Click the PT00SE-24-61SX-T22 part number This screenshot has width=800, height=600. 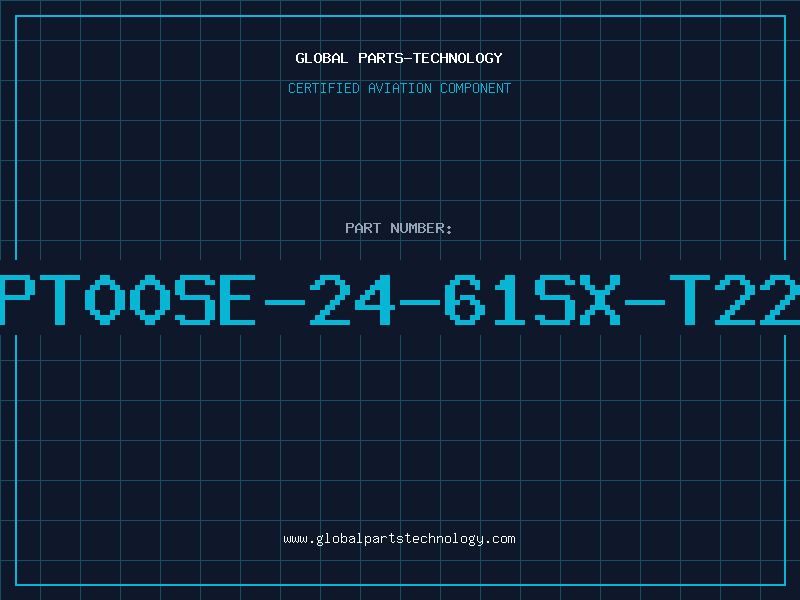coord(400,300)
